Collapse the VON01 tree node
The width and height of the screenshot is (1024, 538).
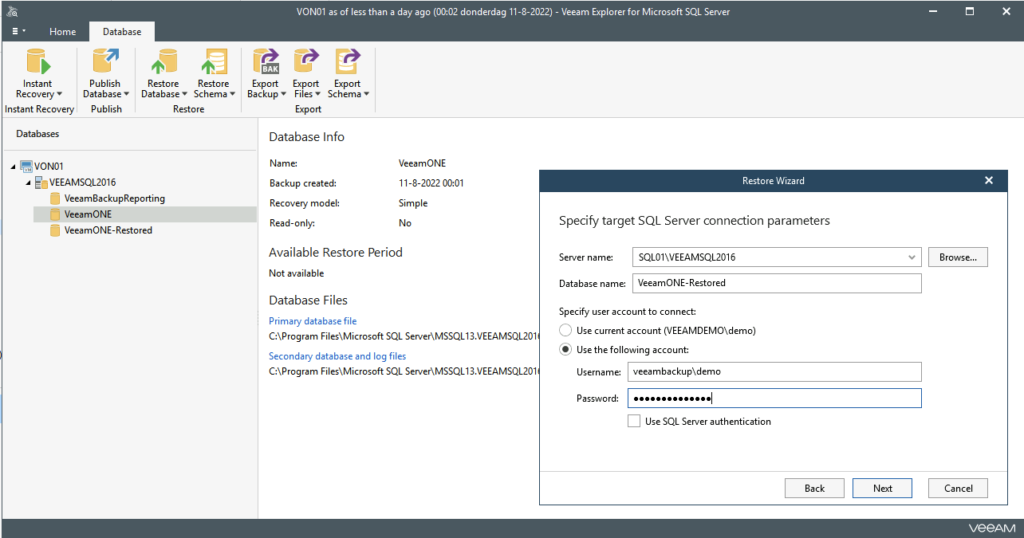click(13, 167)
